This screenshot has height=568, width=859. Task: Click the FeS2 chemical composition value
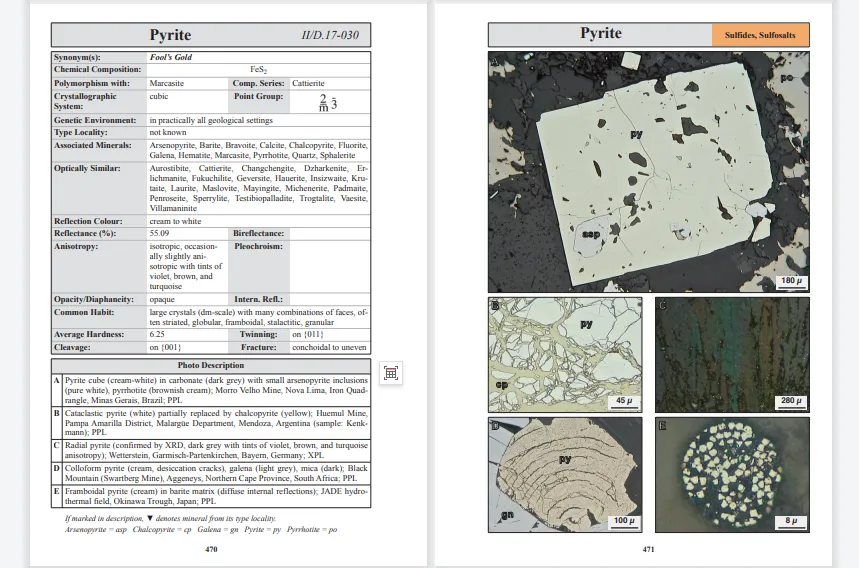257,70
